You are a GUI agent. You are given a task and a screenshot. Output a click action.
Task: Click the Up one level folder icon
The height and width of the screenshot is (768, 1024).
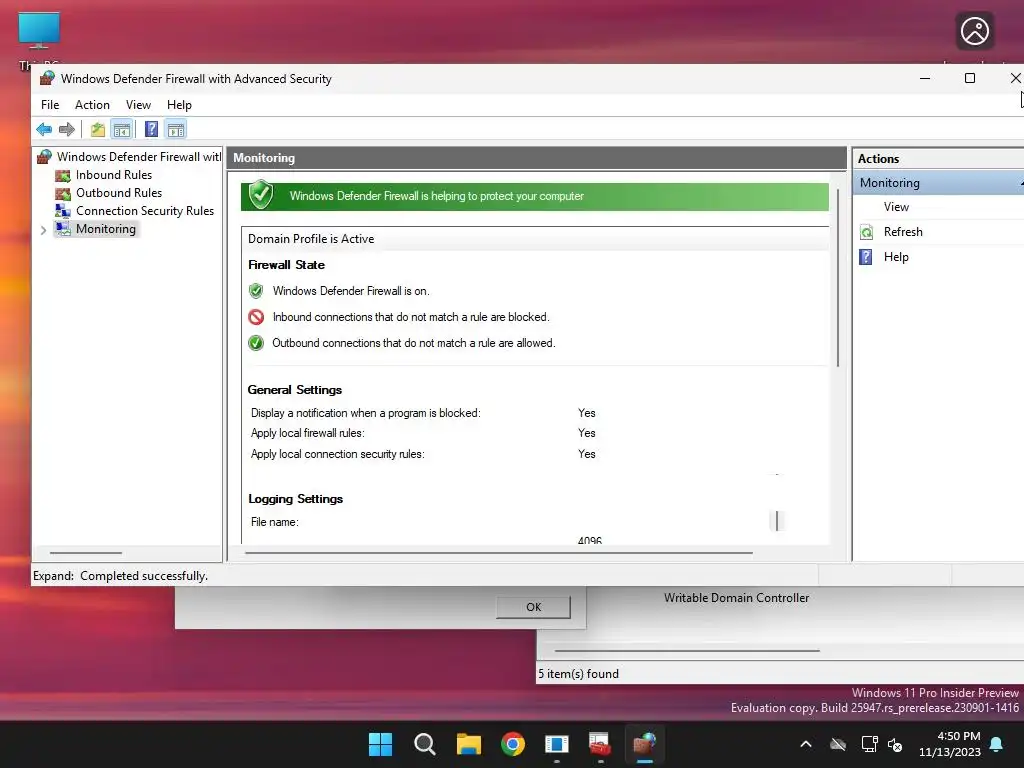98,129
